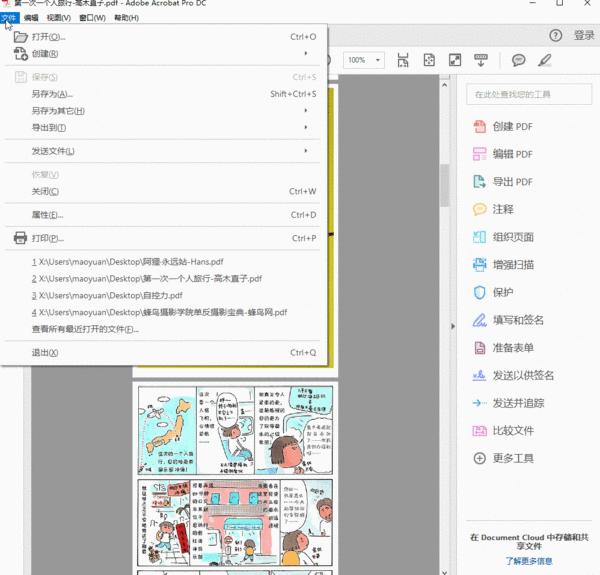Click the scroll-up arrow of document scrollbar
This screenshot has width=600, height=575.
click(x=444, y=85)
